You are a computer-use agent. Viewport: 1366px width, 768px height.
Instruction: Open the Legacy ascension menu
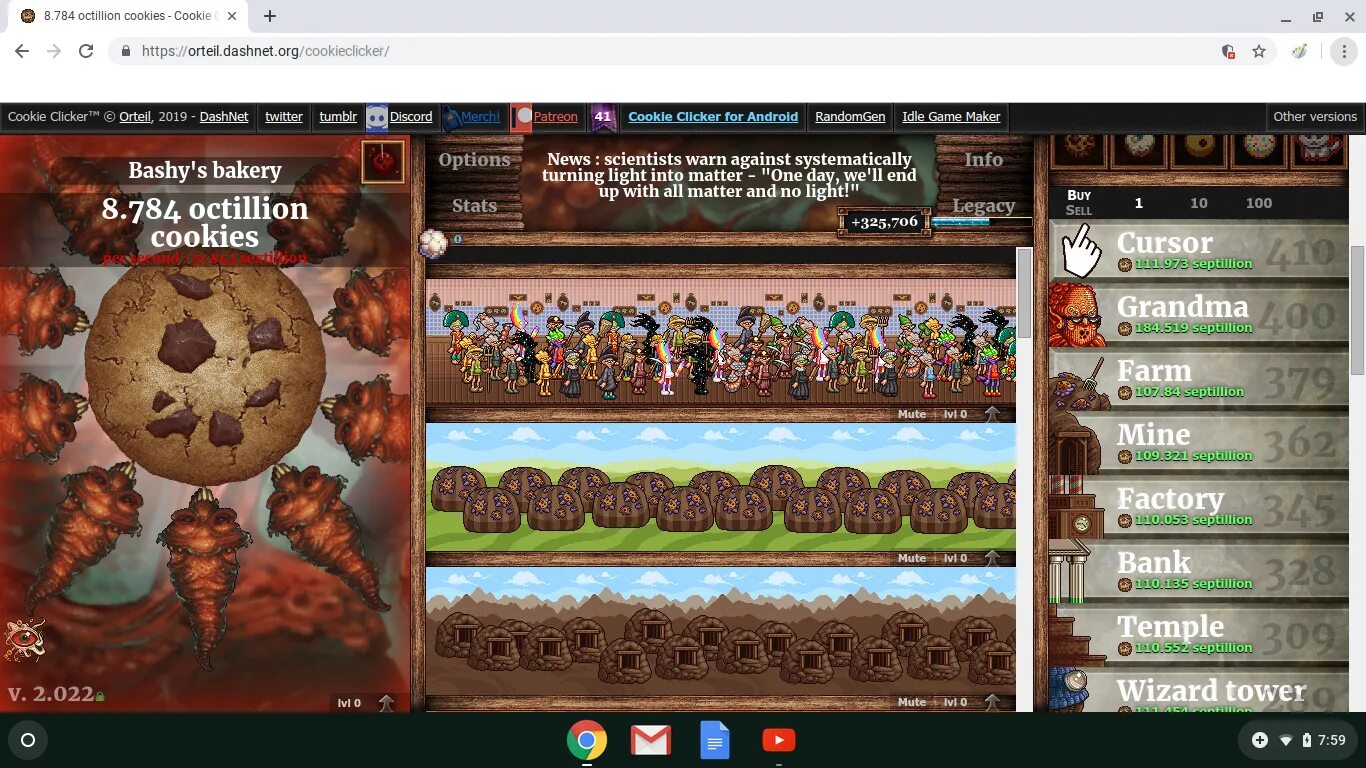click(x=984, y=206)
